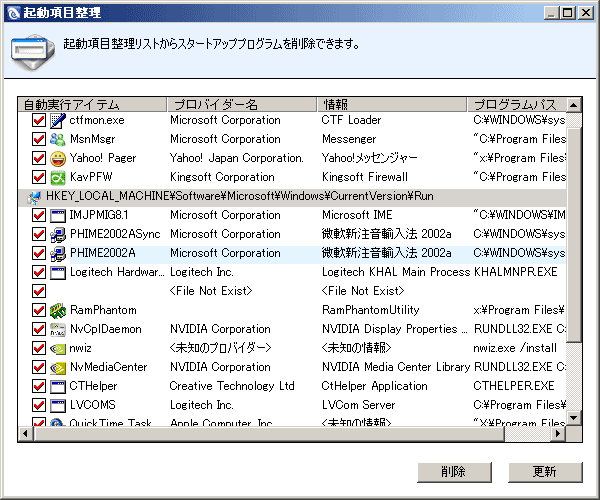Select the HKEY_LOCAL_MACHINE Run group row

[x=293, y=197]
